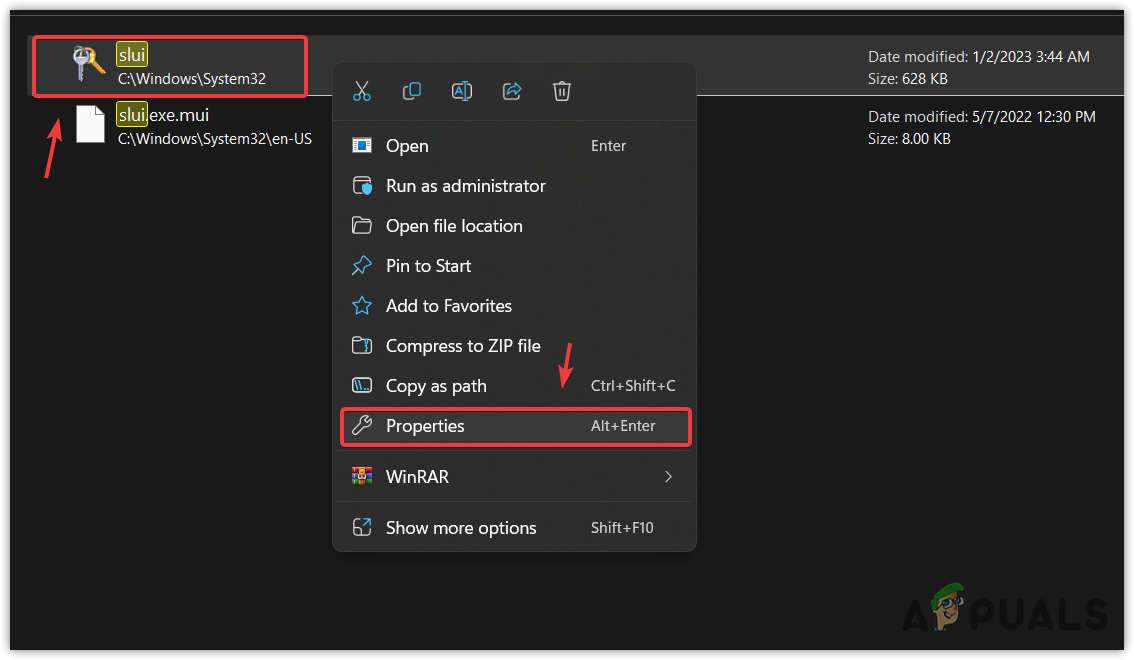The width and height of the screenshot is (1134, 660).
Task: Click the Rename icon in context menu
Action: coord(462,92)
